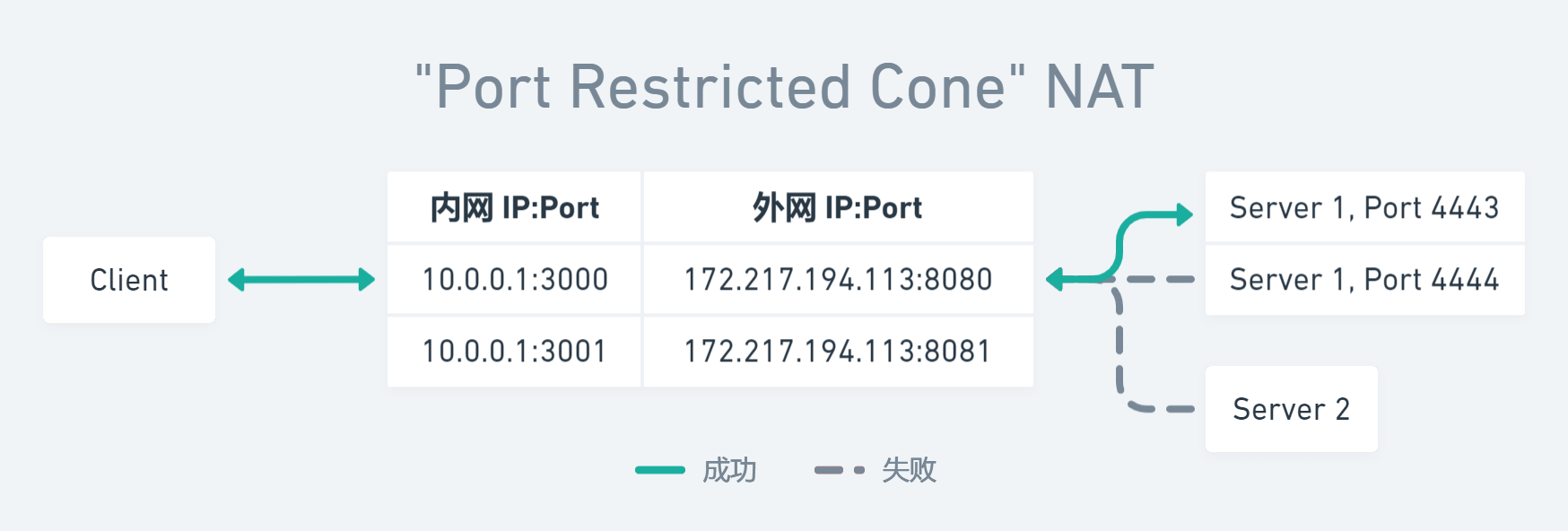Click the green double arrow beside Client
The image size is (1568, 531).
(x=301, y=280)
